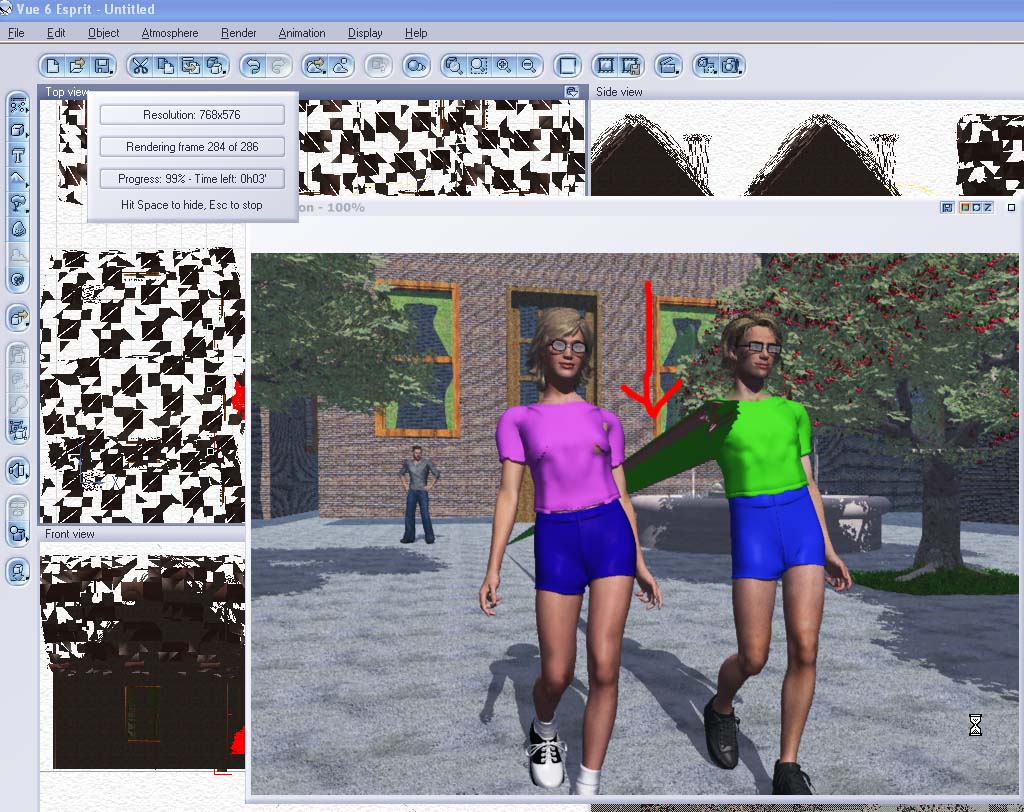Toggle the color channel display in render window

point(968,208)
